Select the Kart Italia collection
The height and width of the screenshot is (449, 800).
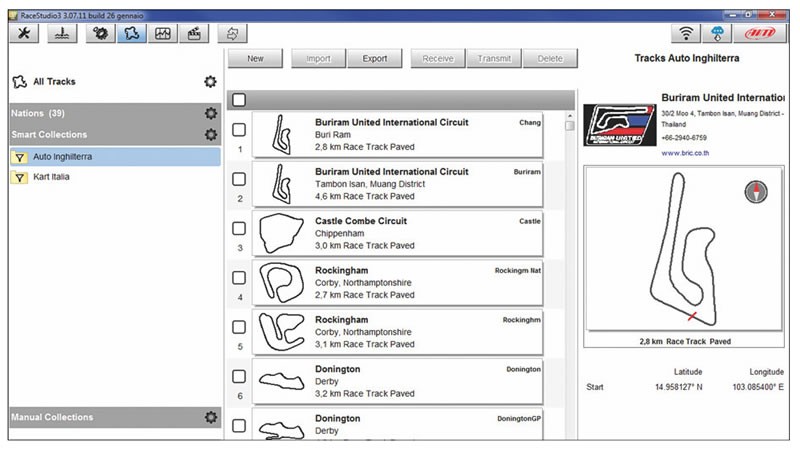[115, 177]
